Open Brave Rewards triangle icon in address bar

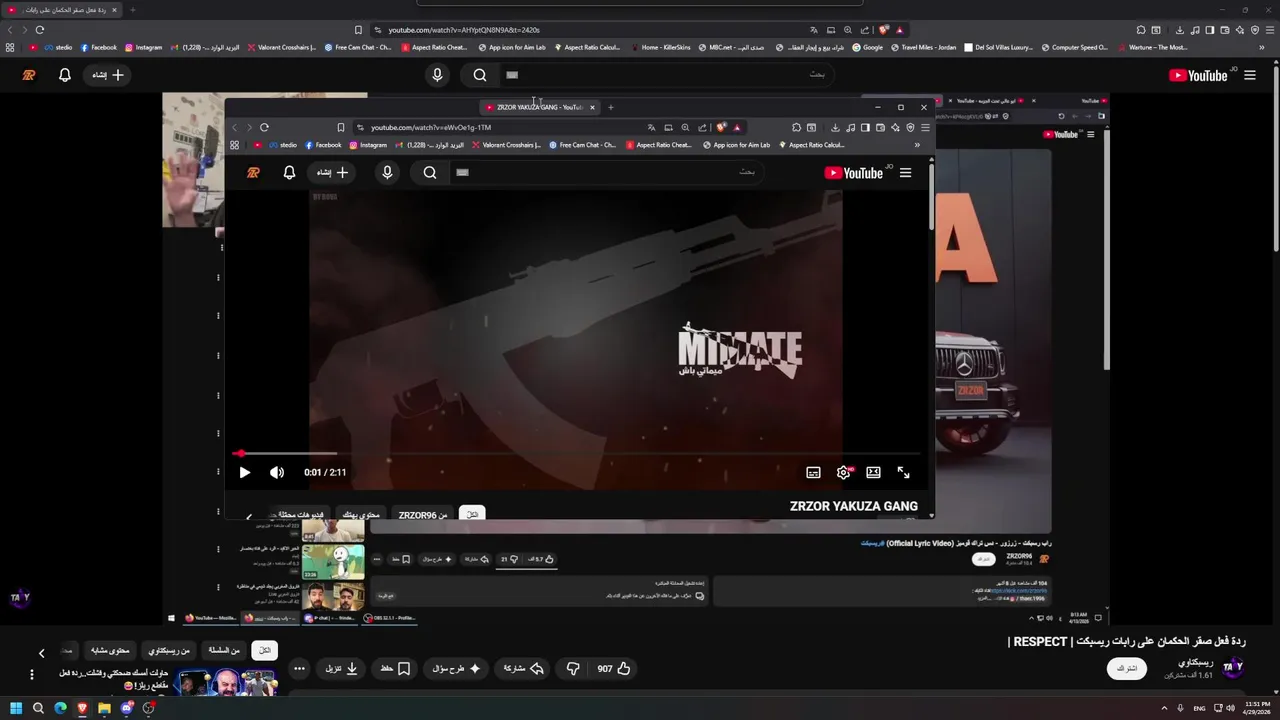pos(900,30)
